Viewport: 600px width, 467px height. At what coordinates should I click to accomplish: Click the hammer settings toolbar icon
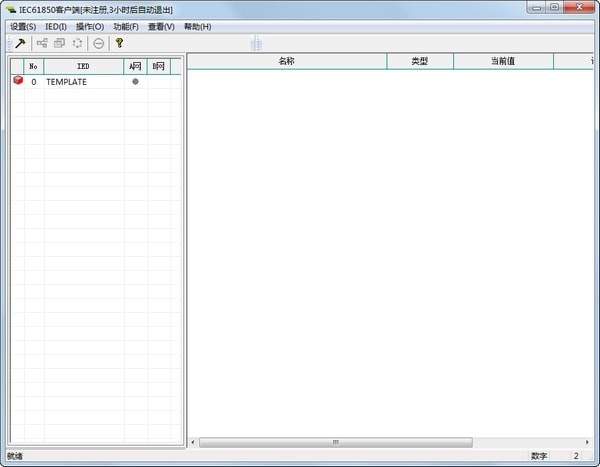[20, 43]
